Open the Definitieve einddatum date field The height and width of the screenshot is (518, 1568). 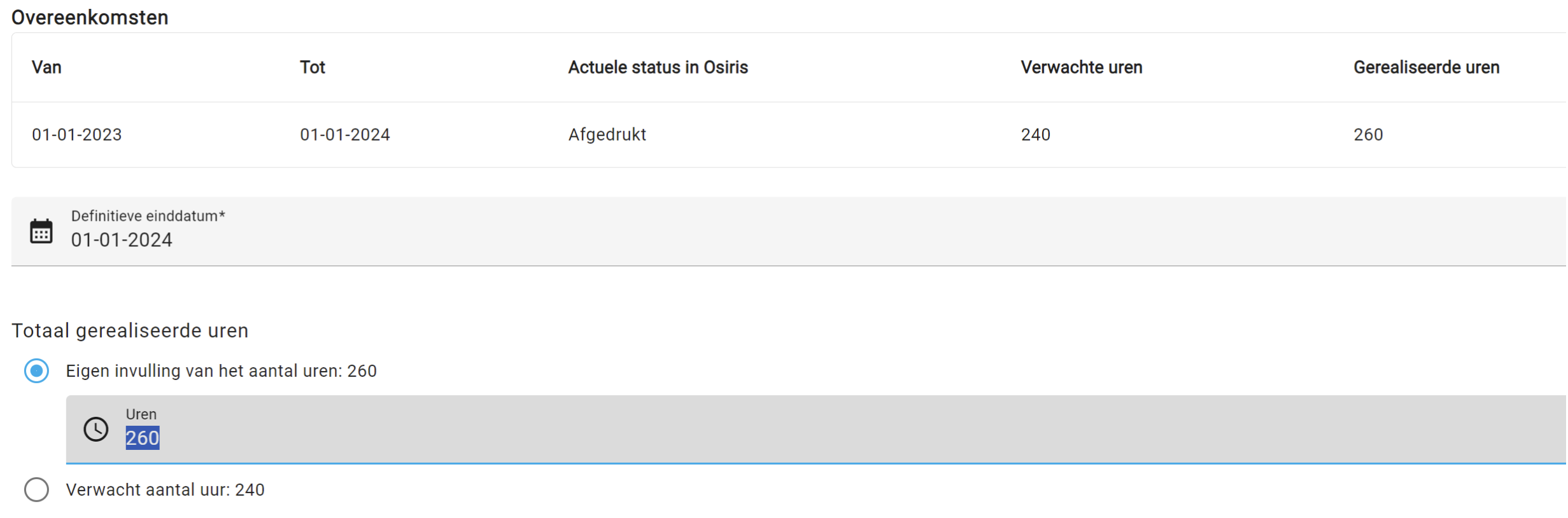coord(789,231)
